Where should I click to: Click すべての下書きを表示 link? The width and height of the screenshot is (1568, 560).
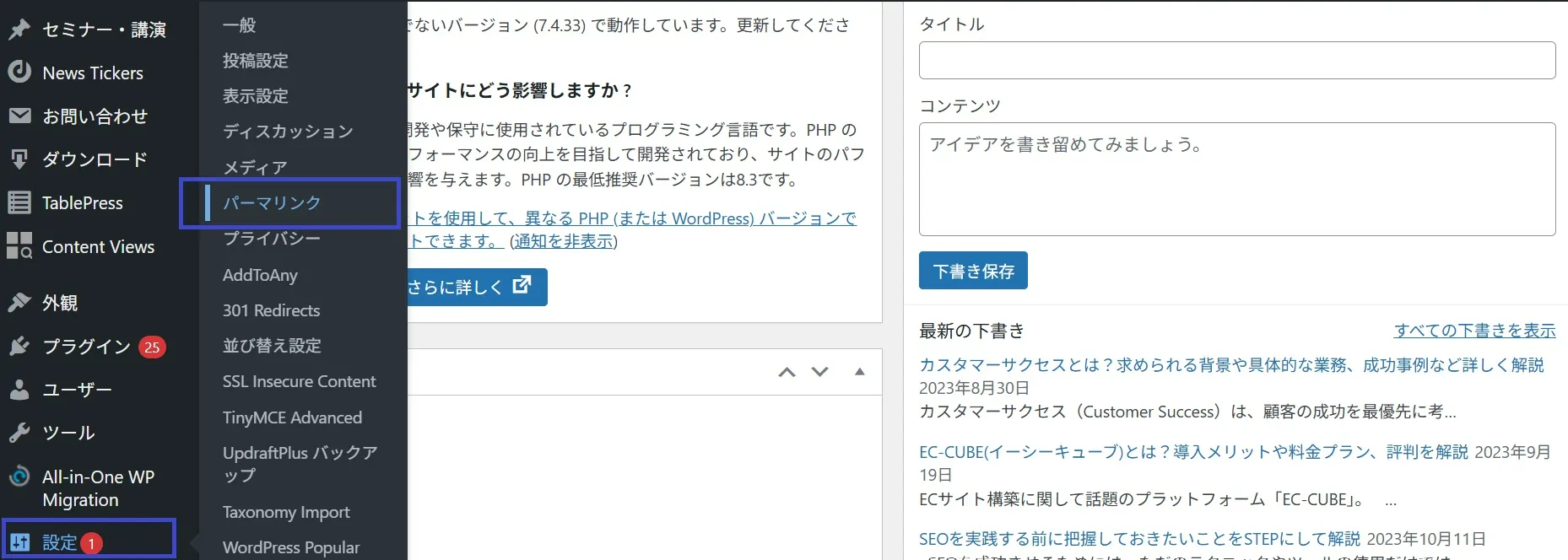tap(1474, 331)
